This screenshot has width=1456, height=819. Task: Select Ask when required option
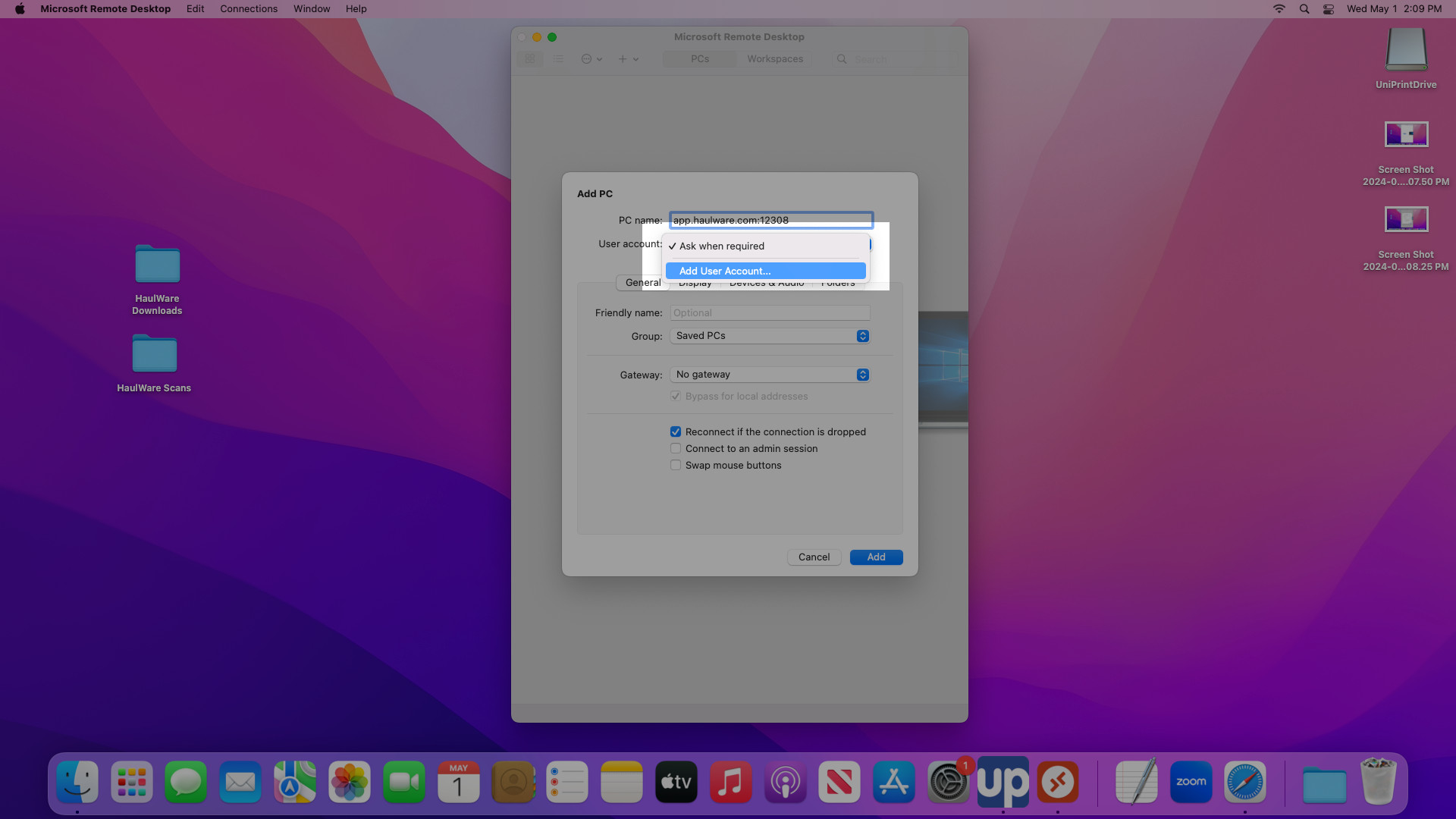pyautogui.click(x=766, y=246)
